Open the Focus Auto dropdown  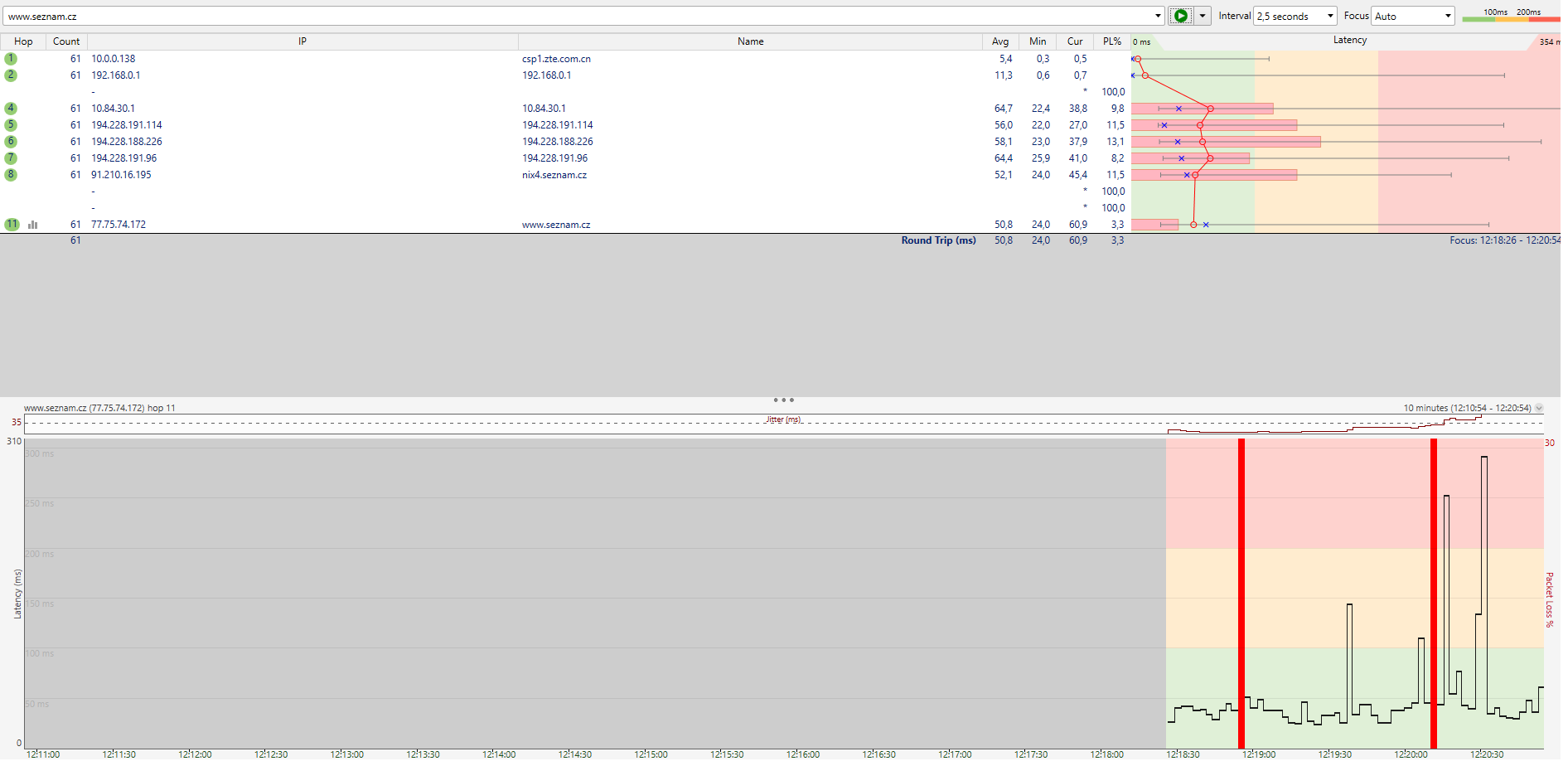pyautogui.click(x=1412, y=16)
